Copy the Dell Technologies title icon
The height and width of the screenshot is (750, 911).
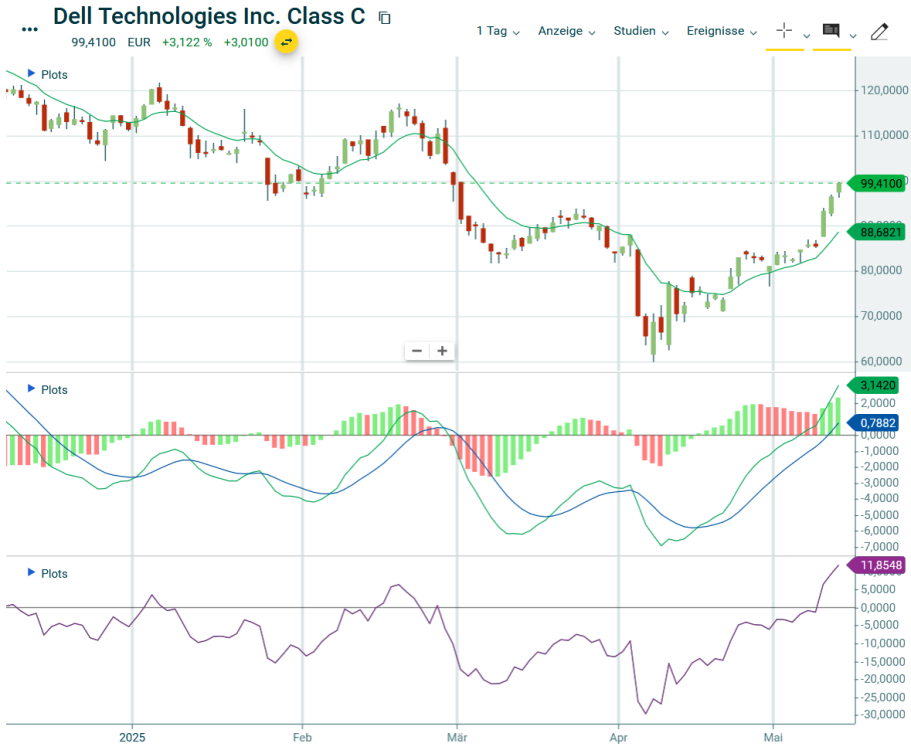(384, 18)
